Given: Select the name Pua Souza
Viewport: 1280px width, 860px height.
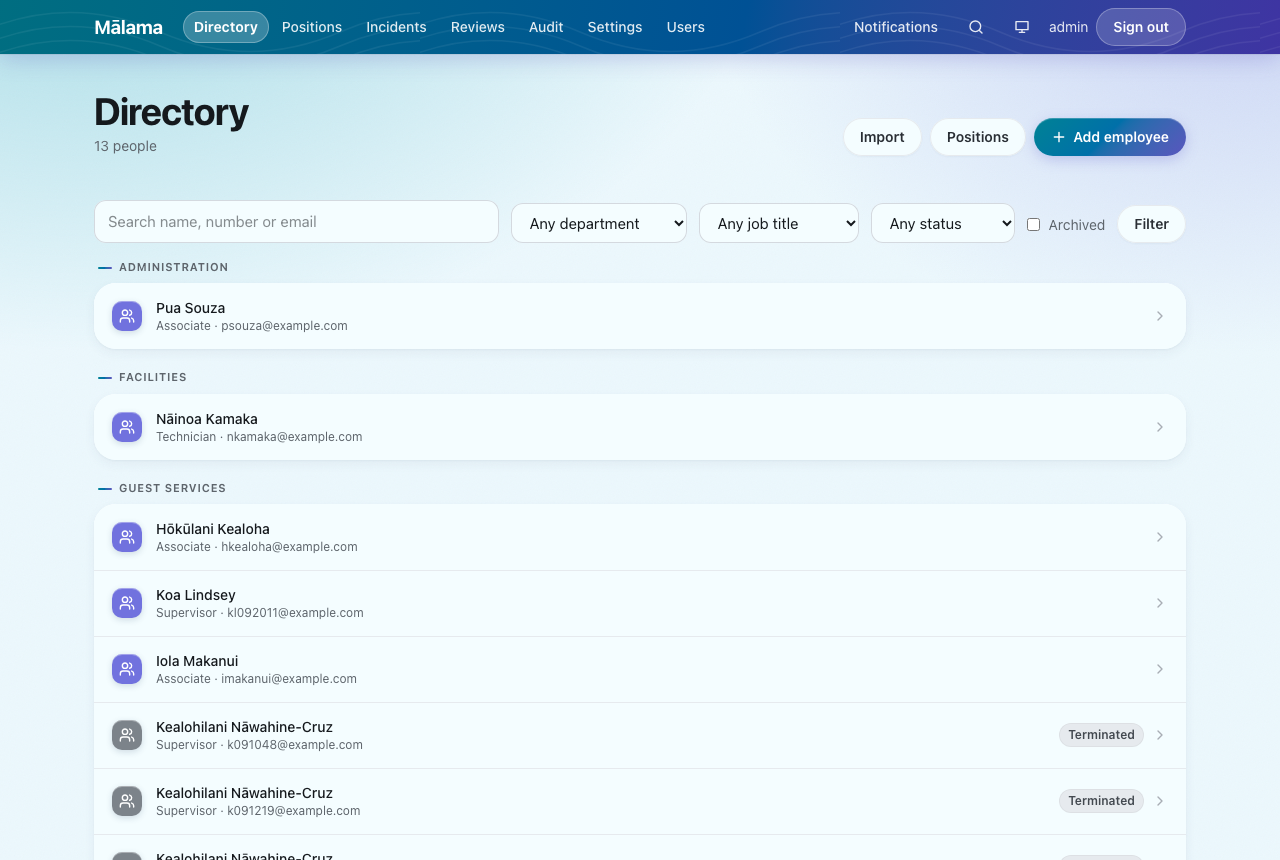Looking at the screenshot, I should (190, 308).
